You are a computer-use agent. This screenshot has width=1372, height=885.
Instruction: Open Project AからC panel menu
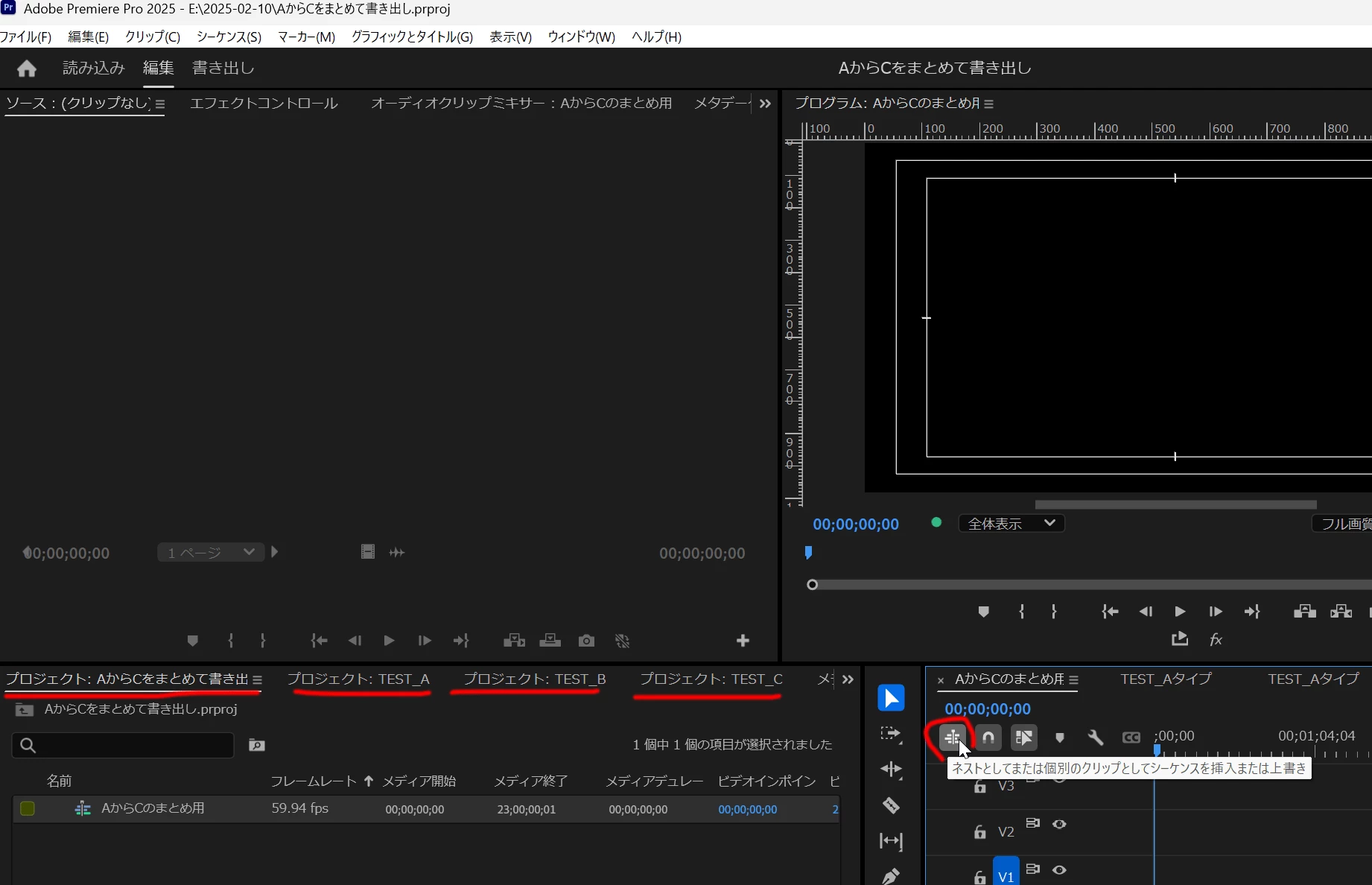(x=257, y=680)
